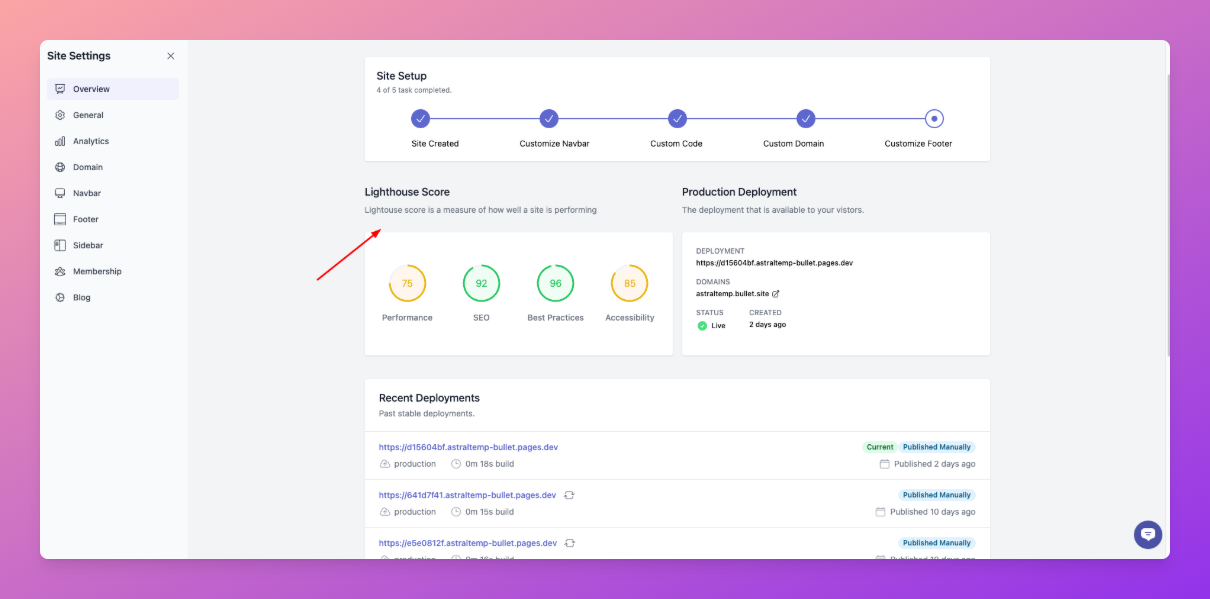Click redeploy icon next to e5e0812f deployment

(x=570, y=543)
